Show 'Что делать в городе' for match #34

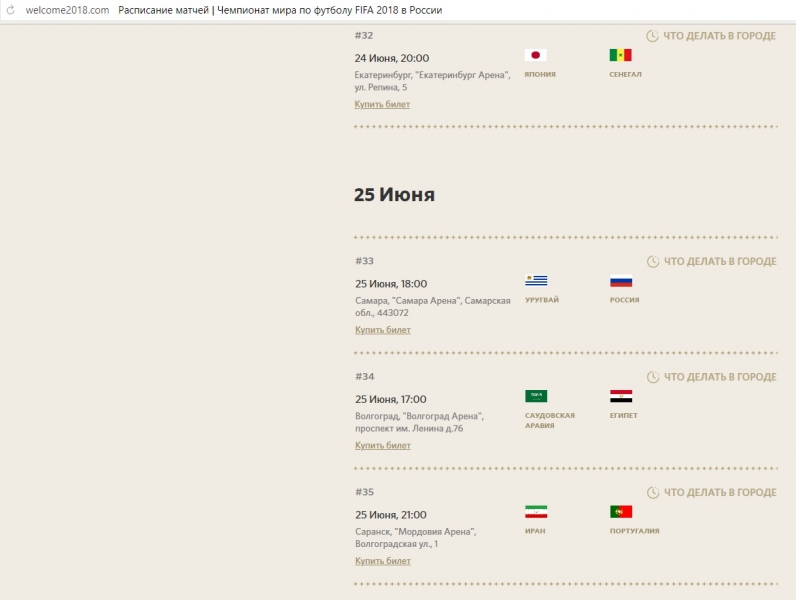[x=711, y=377]
